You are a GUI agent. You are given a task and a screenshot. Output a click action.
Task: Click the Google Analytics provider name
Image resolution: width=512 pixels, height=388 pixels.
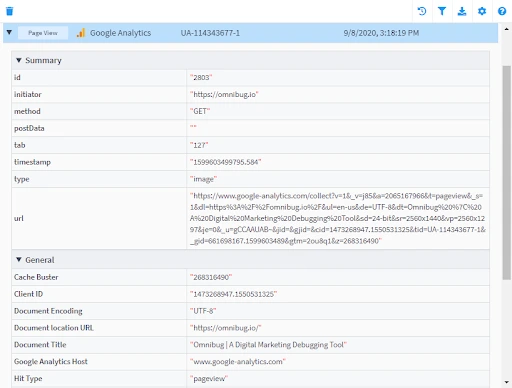(120, 33)
